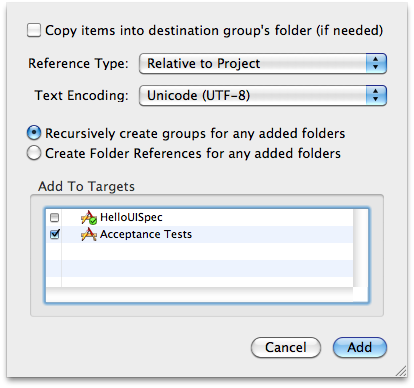Screen dimensions: 414x388
Task: Open the Relative to Project dropdown
Action: pyautogui.click(x=263, y=63)
